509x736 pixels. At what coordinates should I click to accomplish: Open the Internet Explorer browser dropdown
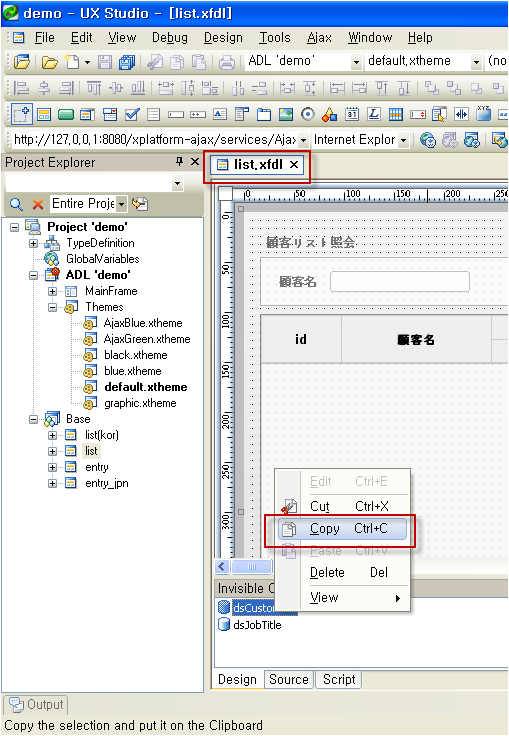(403, 140)
